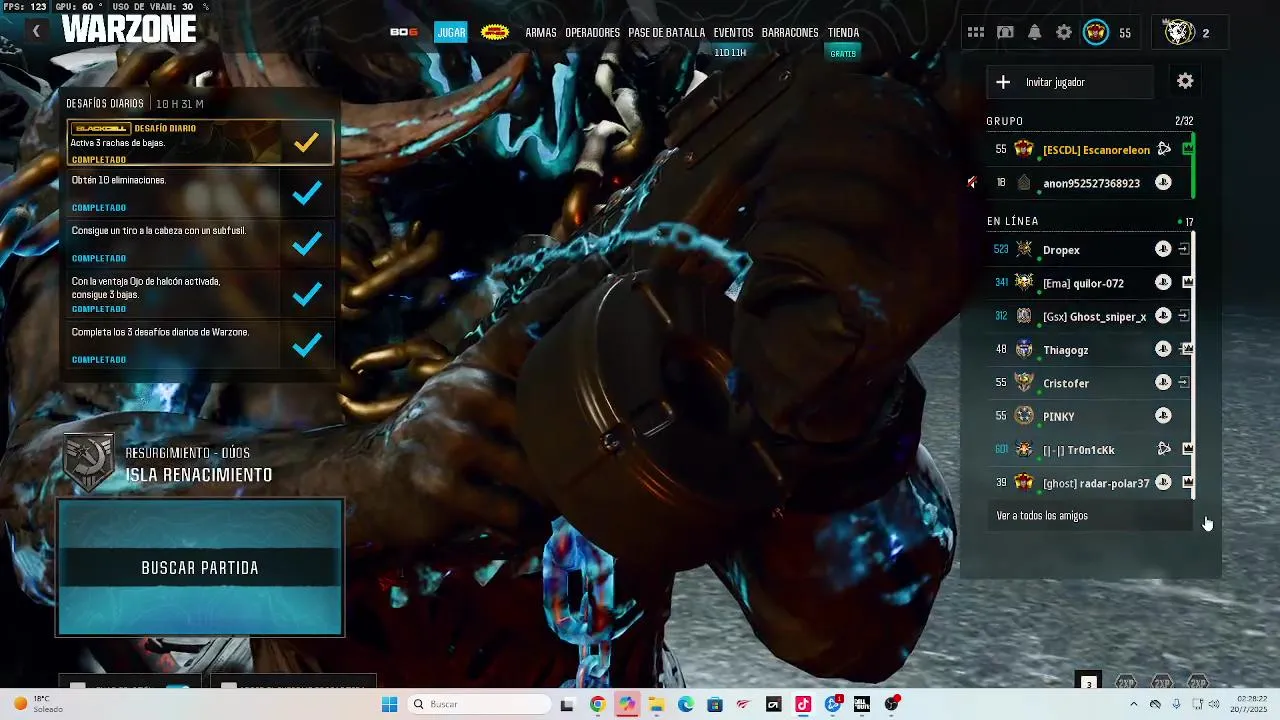Select friend [ghost] radar-polar37
Screen dimensions: 1280x720
point(1089,482)
